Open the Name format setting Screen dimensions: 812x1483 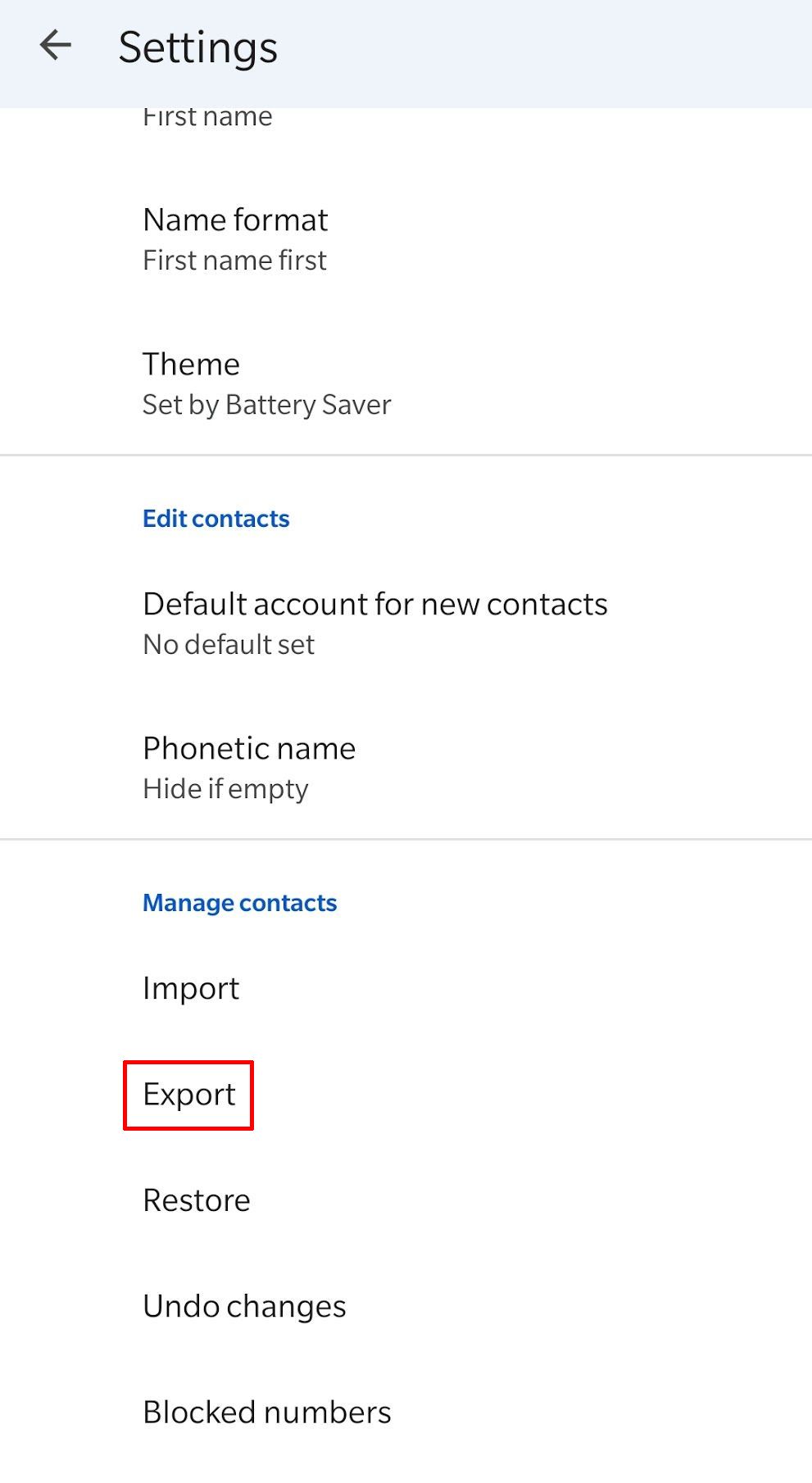[235, 220]
